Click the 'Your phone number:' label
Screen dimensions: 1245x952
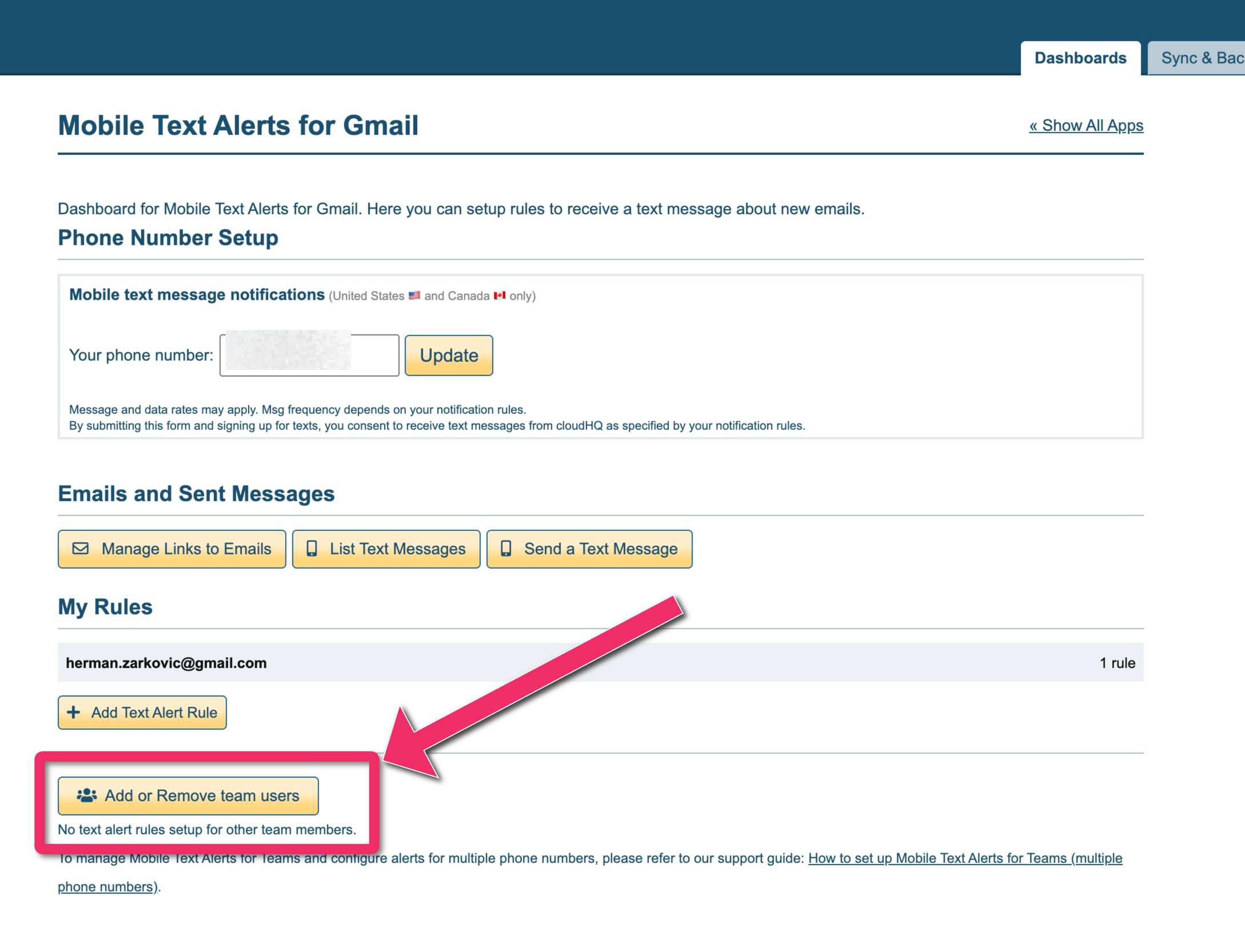point(141,355)
